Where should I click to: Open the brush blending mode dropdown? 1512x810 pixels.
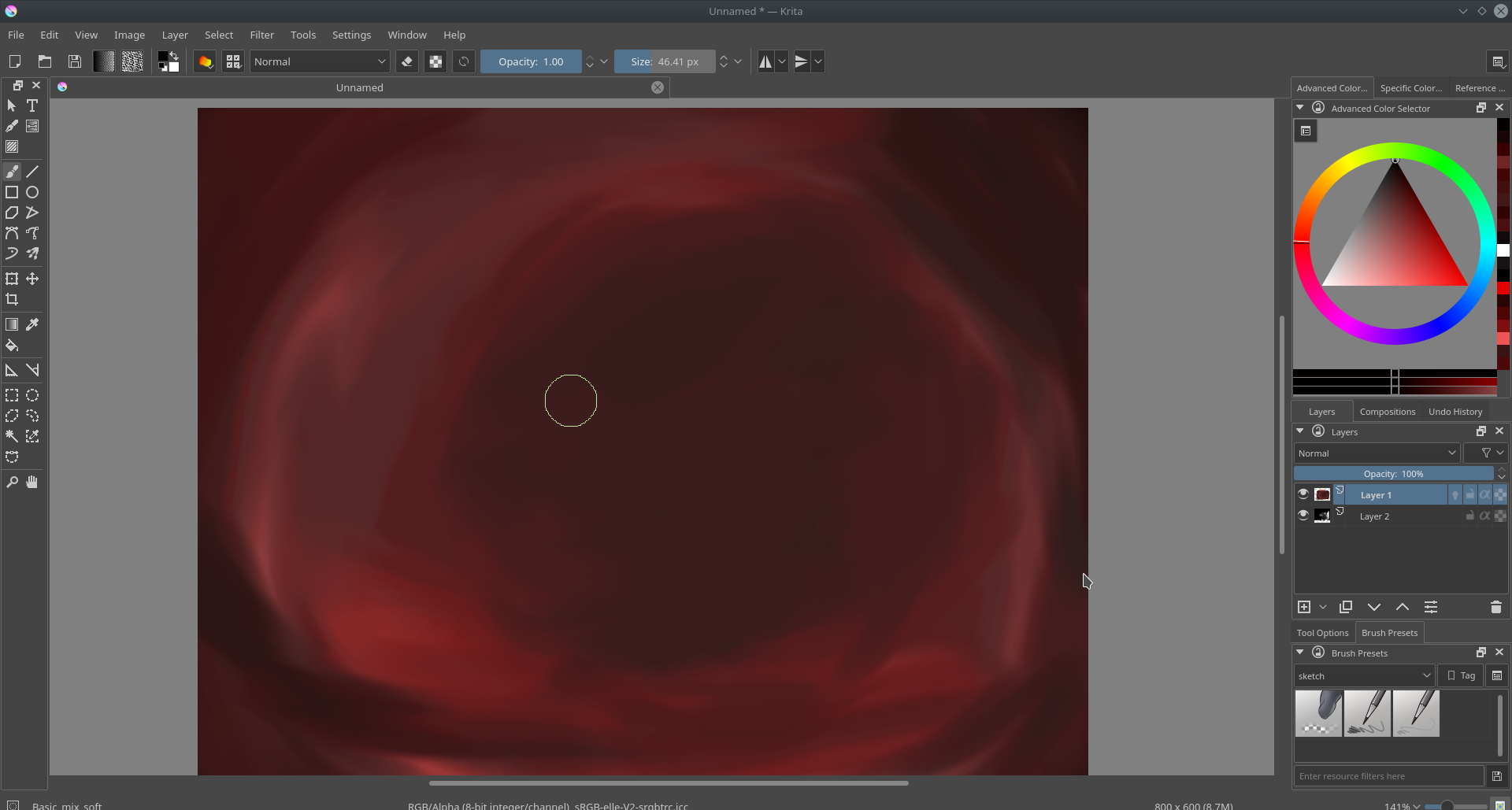320,61
